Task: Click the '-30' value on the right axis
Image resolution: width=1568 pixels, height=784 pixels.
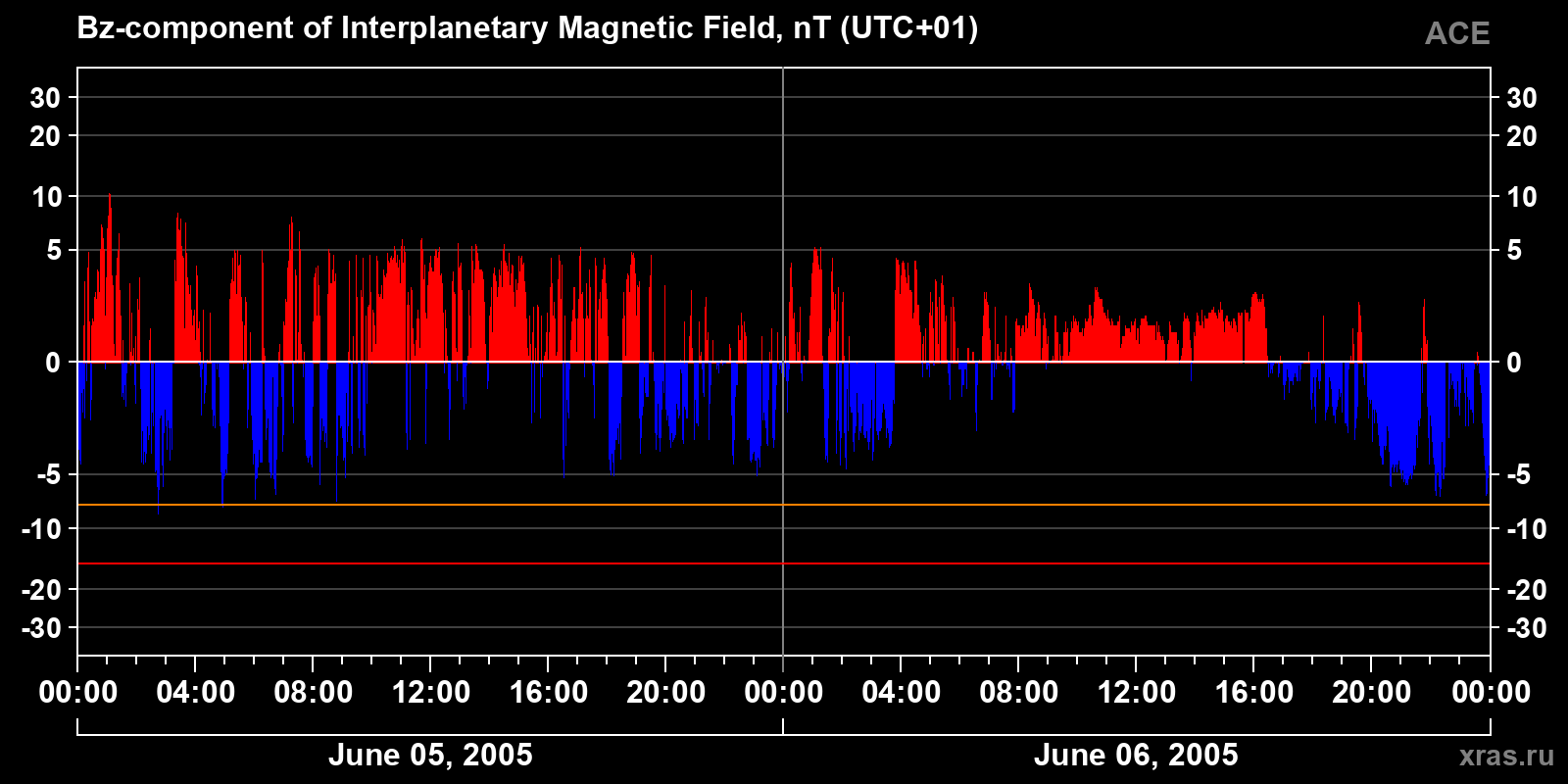Action: [x=1526, y=628]
